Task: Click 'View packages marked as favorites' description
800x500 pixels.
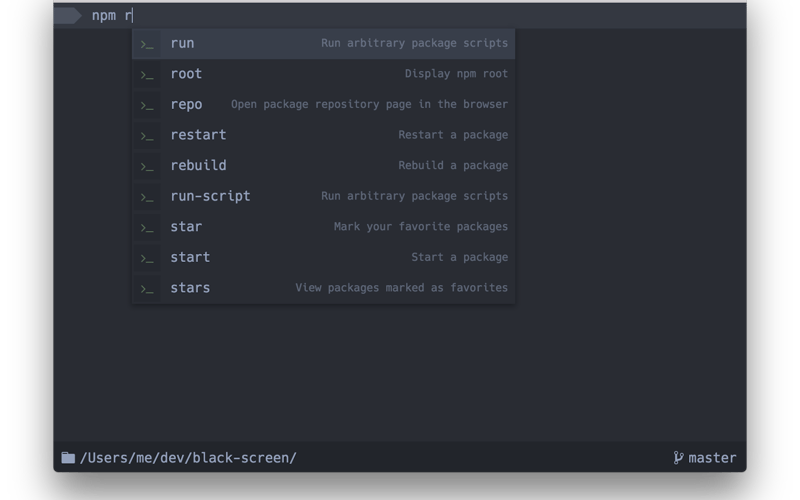Action: pos(402,288)
